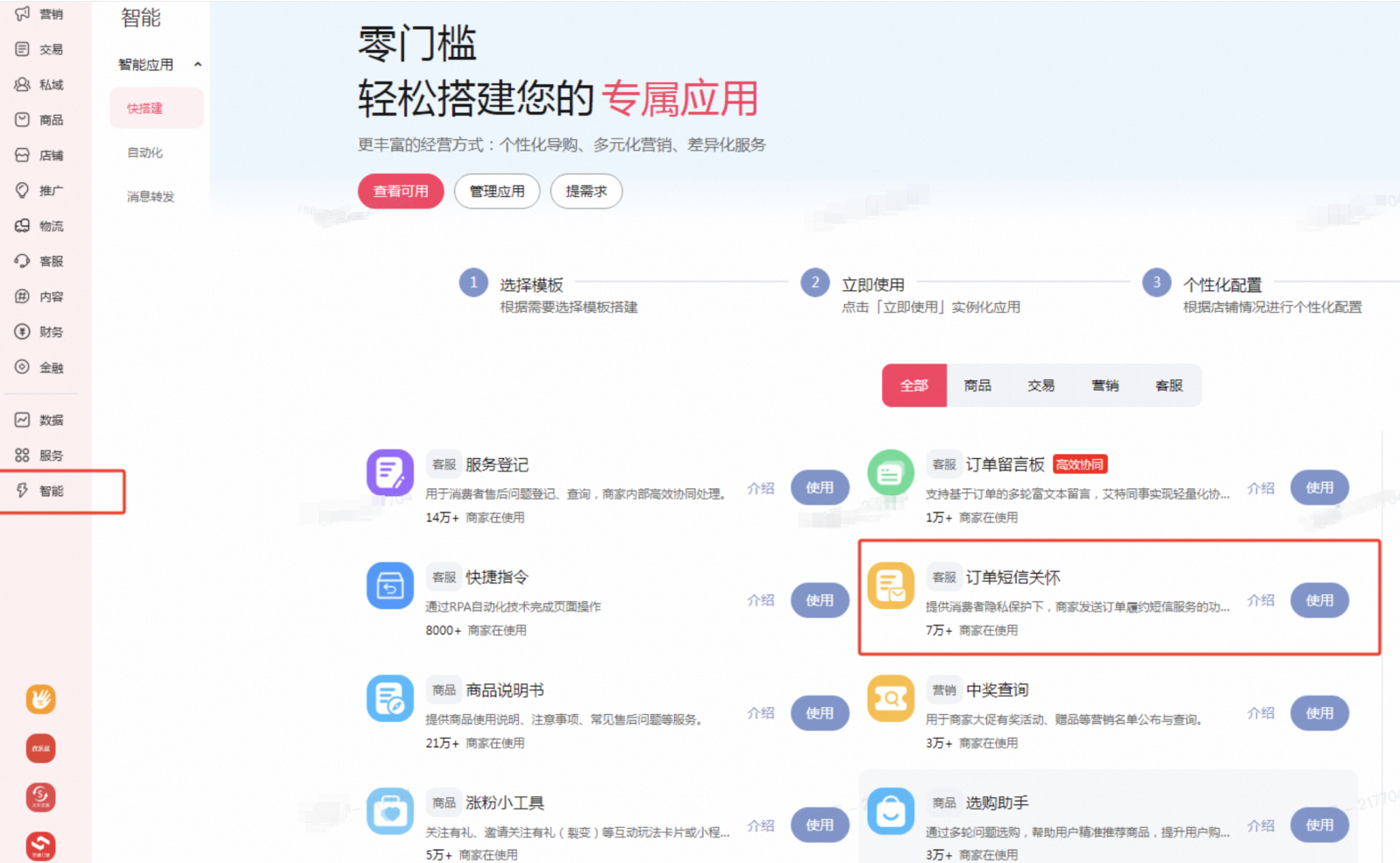The height and width of the screenshot is (863, 1400).
Task: Click the 高效协同 red tag
Action: point(1080,464)
